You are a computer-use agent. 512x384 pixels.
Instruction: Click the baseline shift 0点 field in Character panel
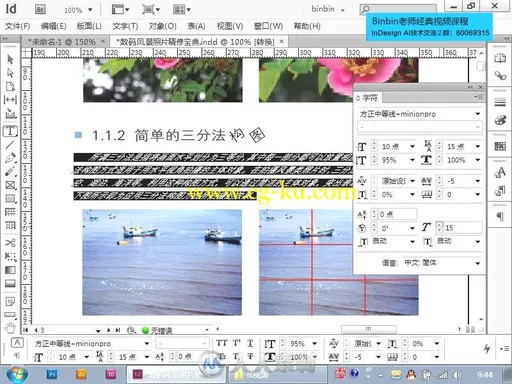click(x=397, y=214)
